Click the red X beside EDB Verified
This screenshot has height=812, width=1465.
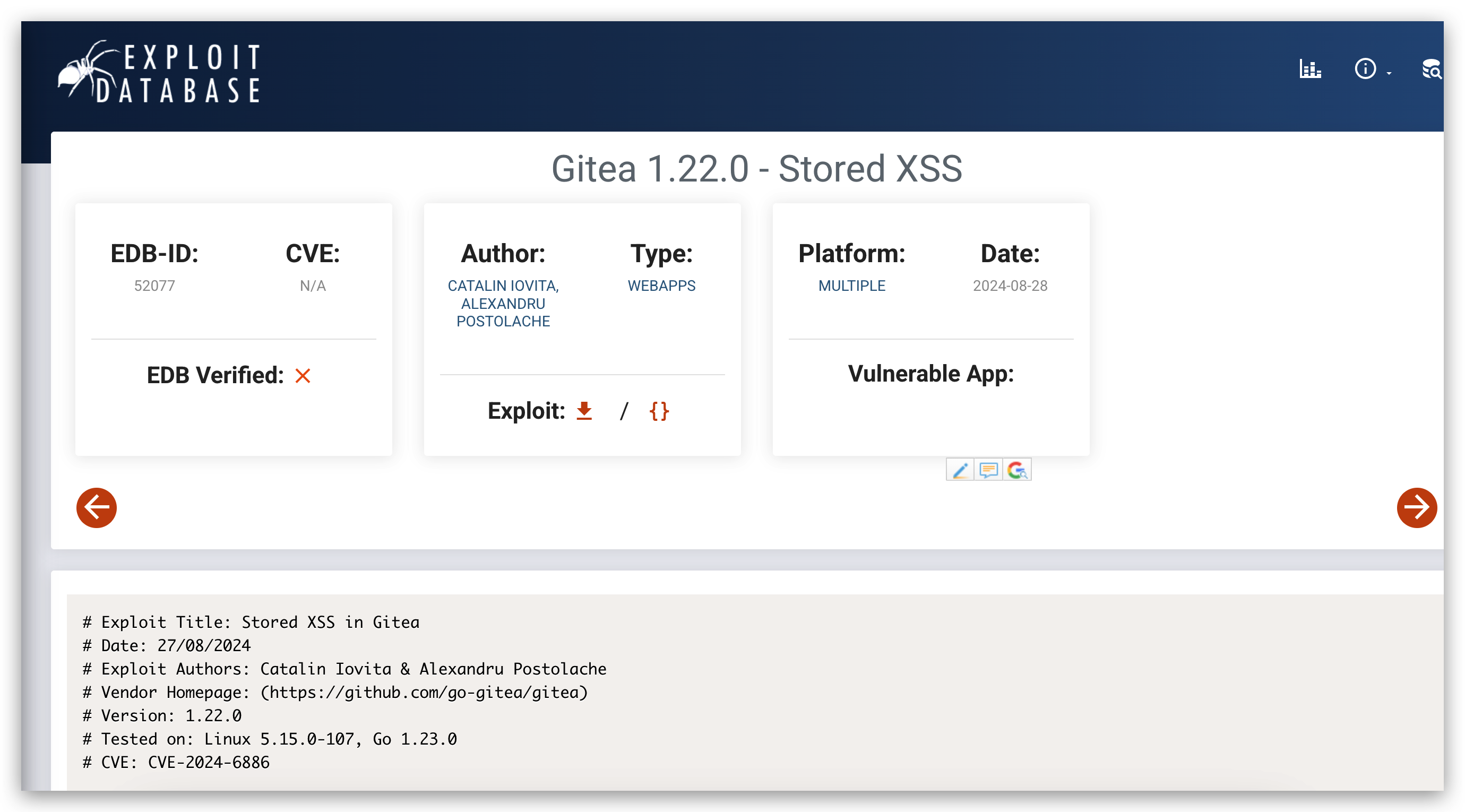click(x=303, y=375)
